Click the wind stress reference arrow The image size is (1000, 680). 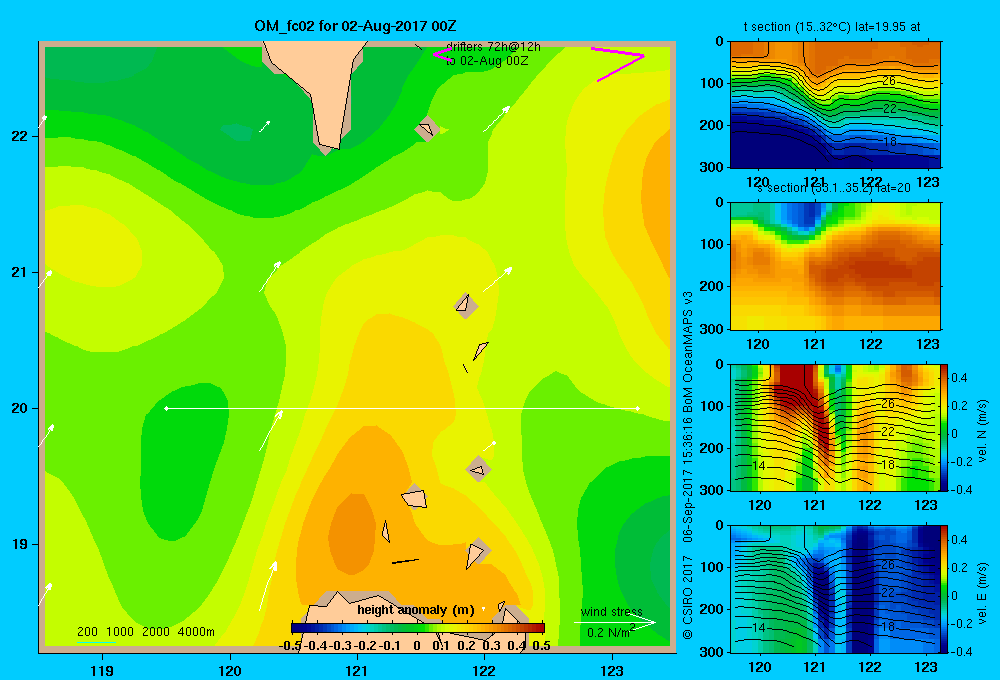pyautogui.click(x=614, y=622)
